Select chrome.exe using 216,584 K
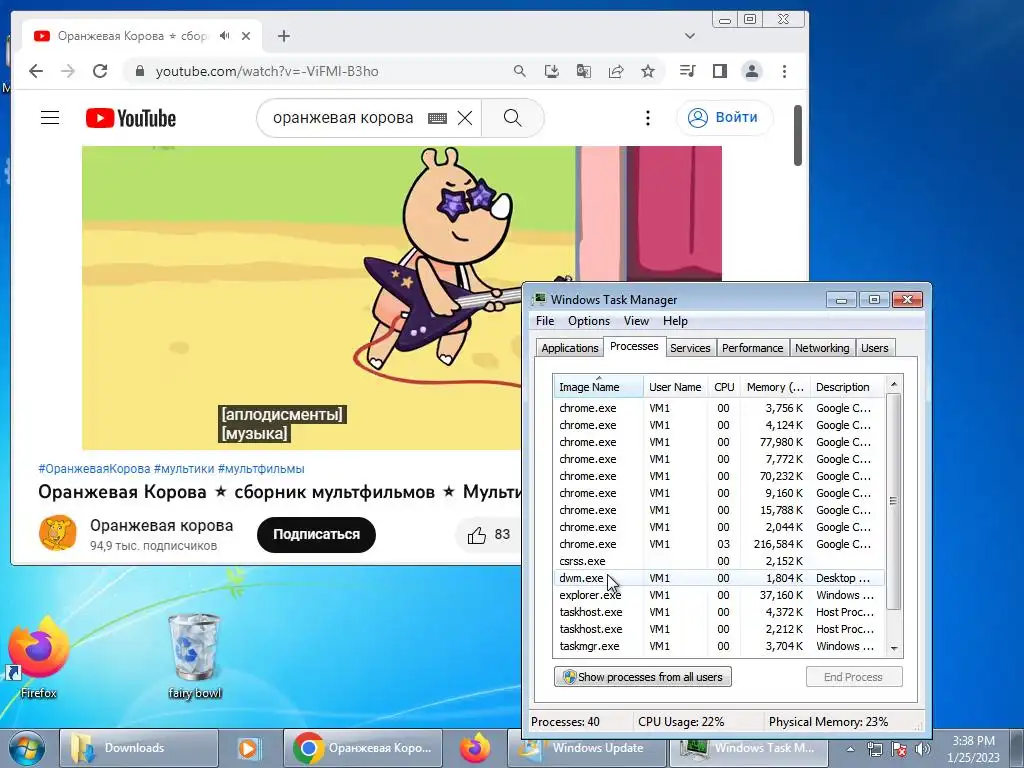This screenshot has width=1024, height=768. (x=718, y=544)
